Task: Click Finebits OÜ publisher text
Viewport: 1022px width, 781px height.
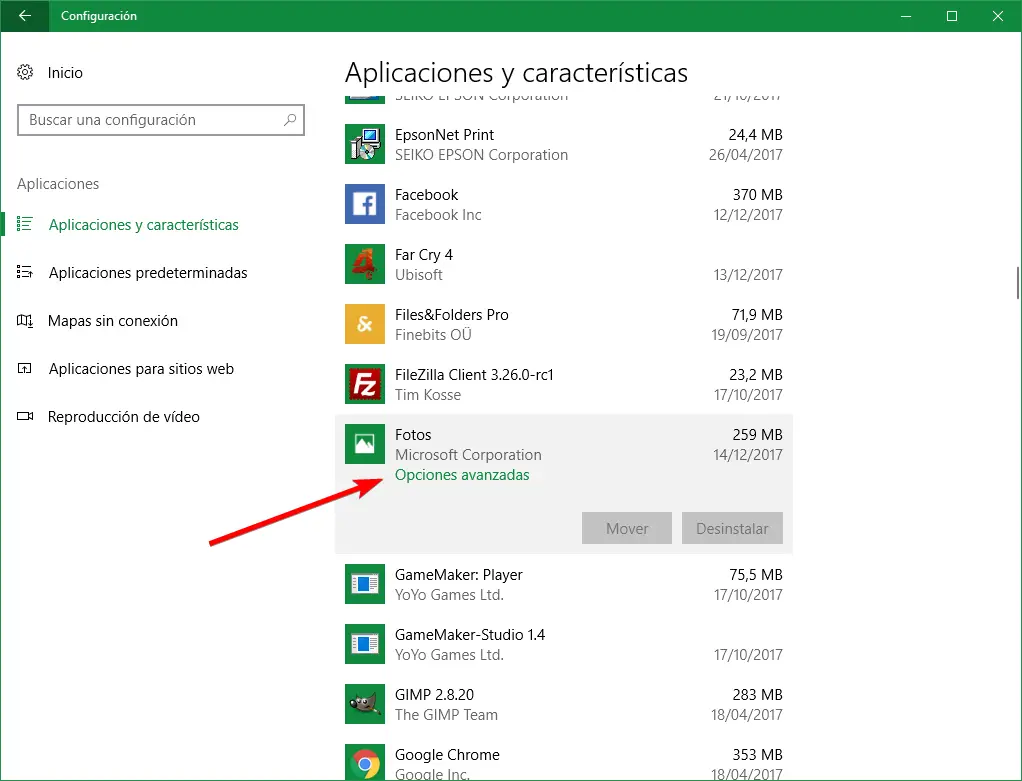Action: [433, 335]
